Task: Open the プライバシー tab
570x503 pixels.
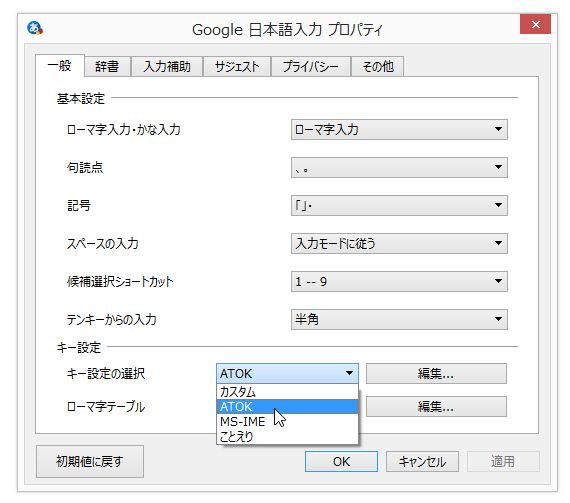Action: coord(311,66)
